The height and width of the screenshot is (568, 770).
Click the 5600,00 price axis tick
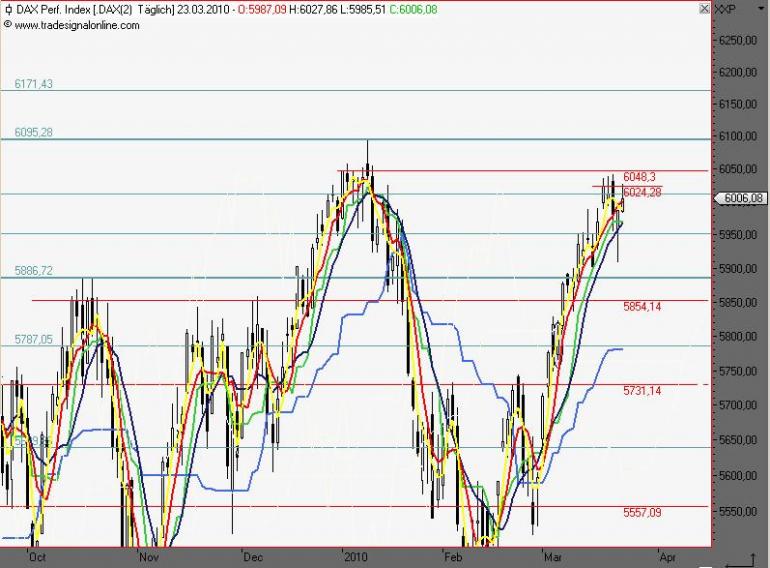(x=738, y=475)
